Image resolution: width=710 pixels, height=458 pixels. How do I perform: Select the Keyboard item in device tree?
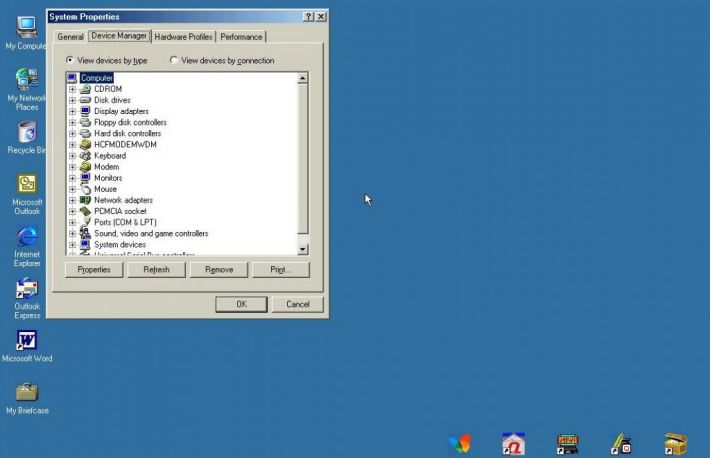[x=109, y=156]
